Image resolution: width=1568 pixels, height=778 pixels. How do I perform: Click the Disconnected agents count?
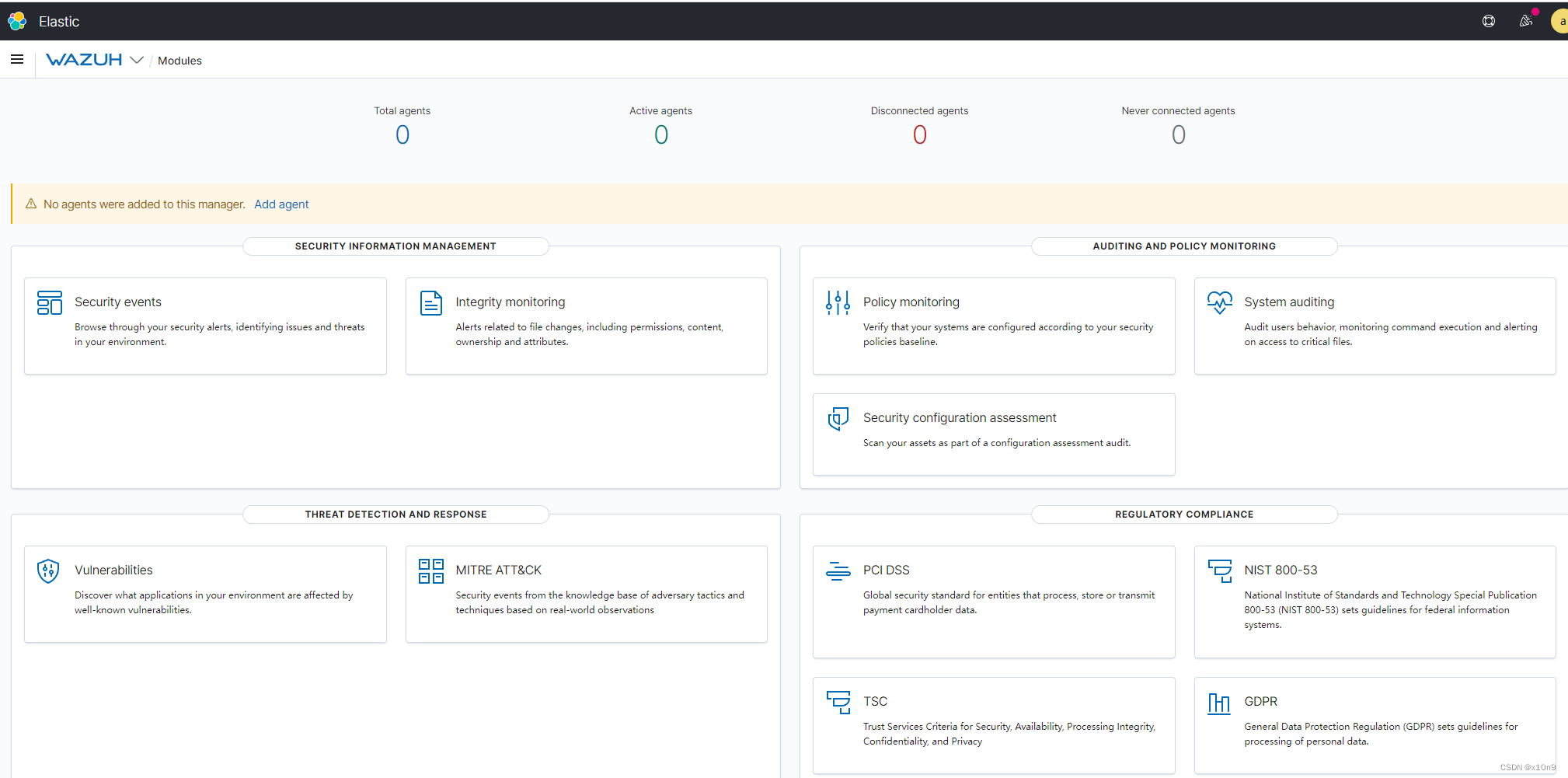pyautogui.click(x=920, y=135)
